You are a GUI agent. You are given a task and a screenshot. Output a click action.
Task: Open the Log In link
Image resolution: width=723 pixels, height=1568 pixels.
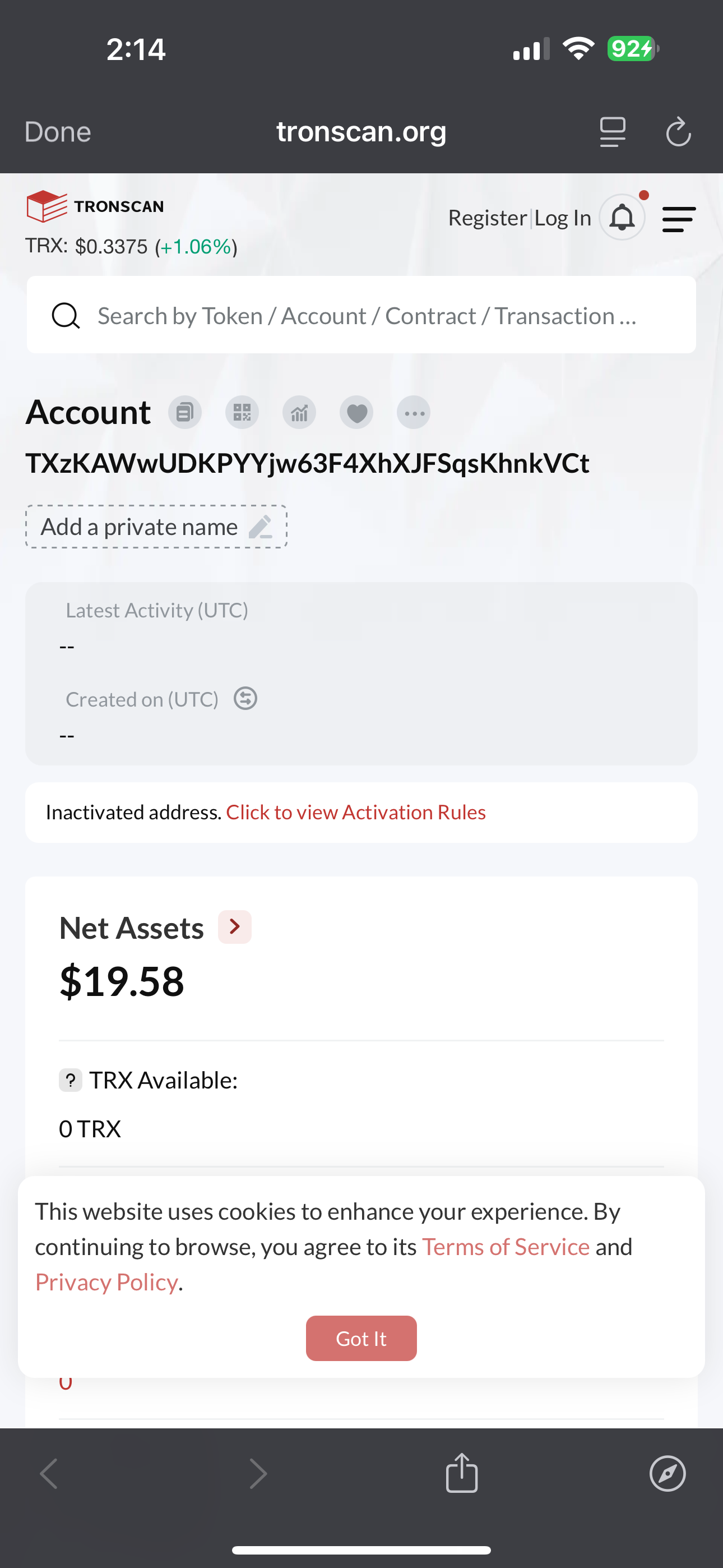563,218
